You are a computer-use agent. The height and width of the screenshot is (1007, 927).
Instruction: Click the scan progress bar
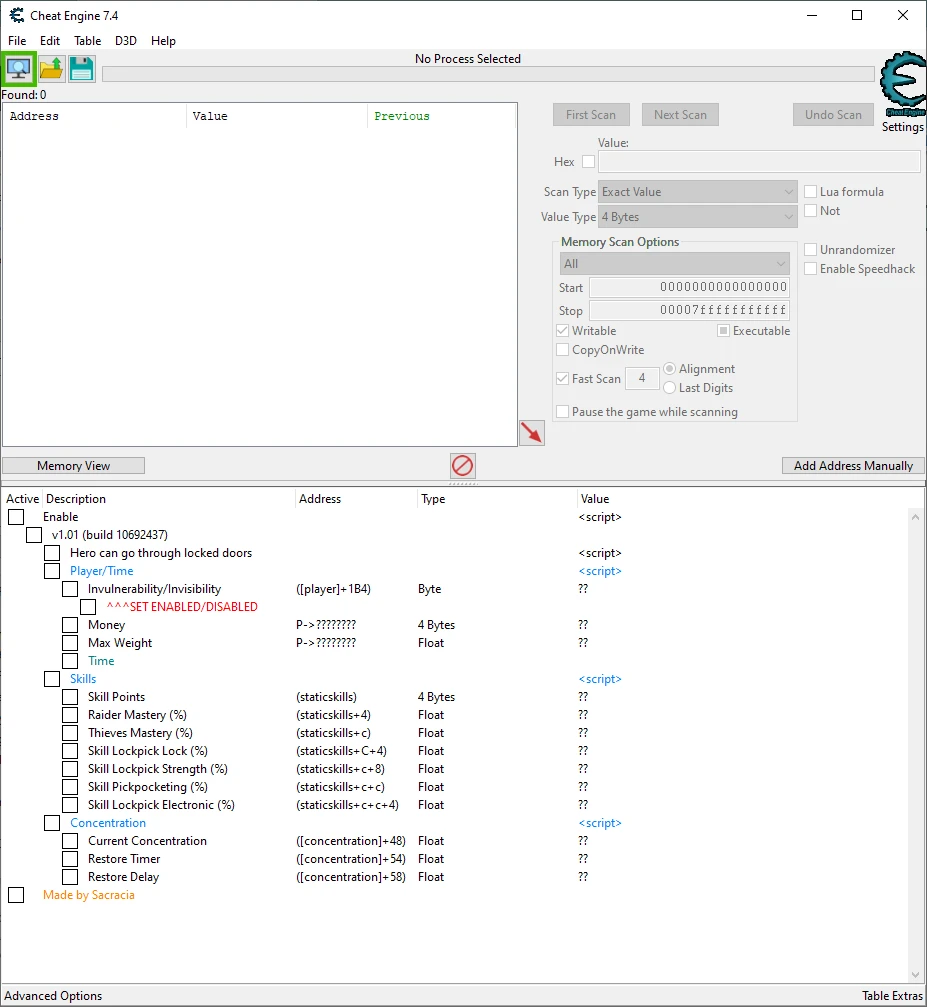pyautogui.click(x=488, y=74)
